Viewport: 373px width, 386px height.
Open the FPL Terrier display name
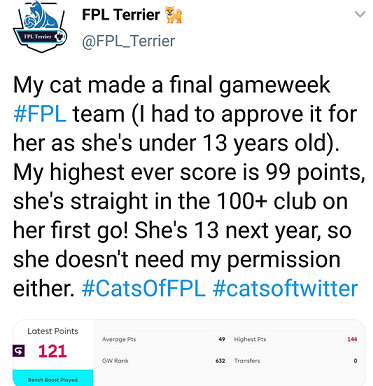[x=121, y=15]
